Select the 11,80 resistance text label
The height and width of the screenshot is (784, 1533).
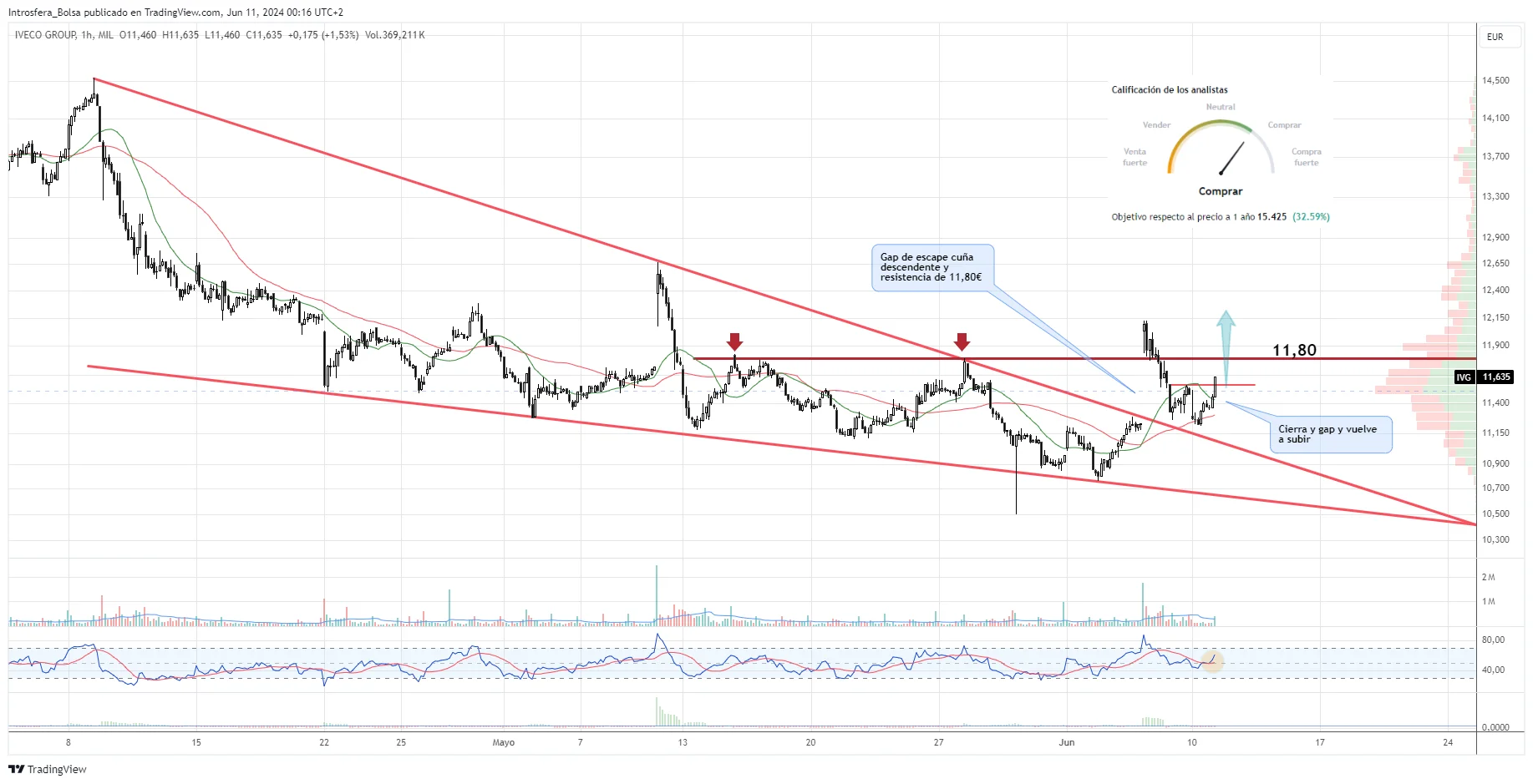[1293, 350]
